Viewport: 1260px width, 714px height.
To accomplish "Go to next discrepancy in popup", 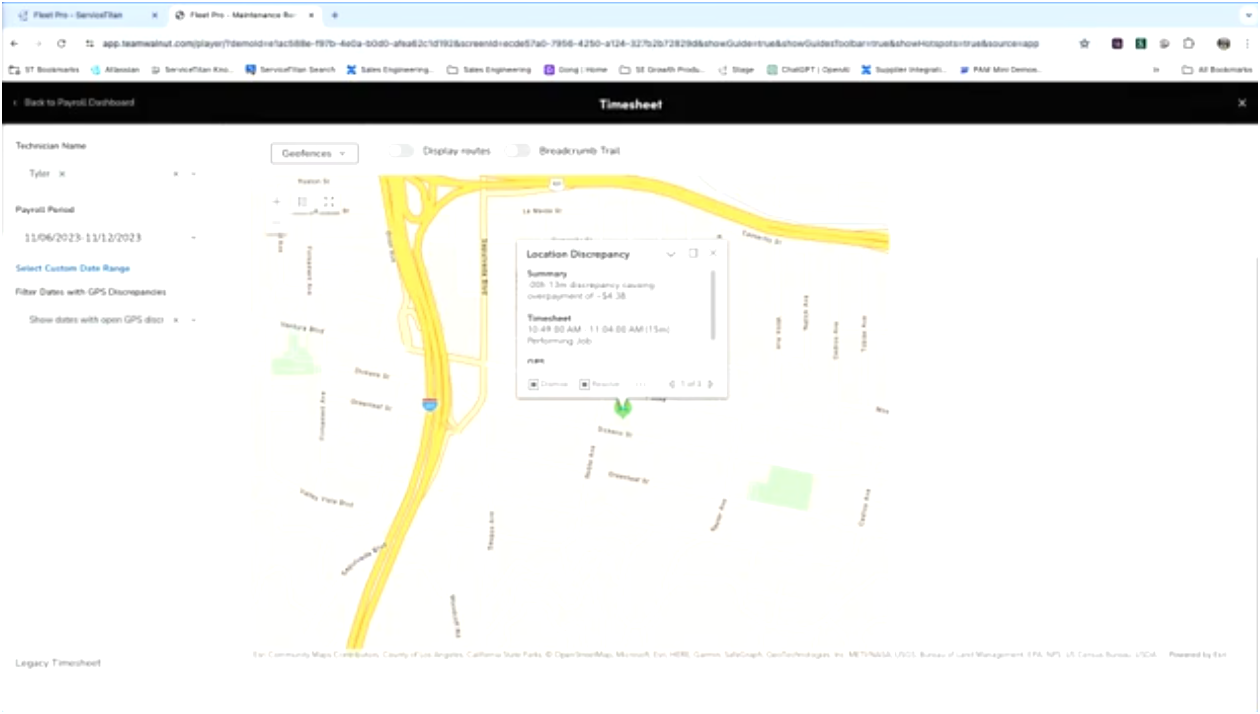I will [x=711, y=384].
